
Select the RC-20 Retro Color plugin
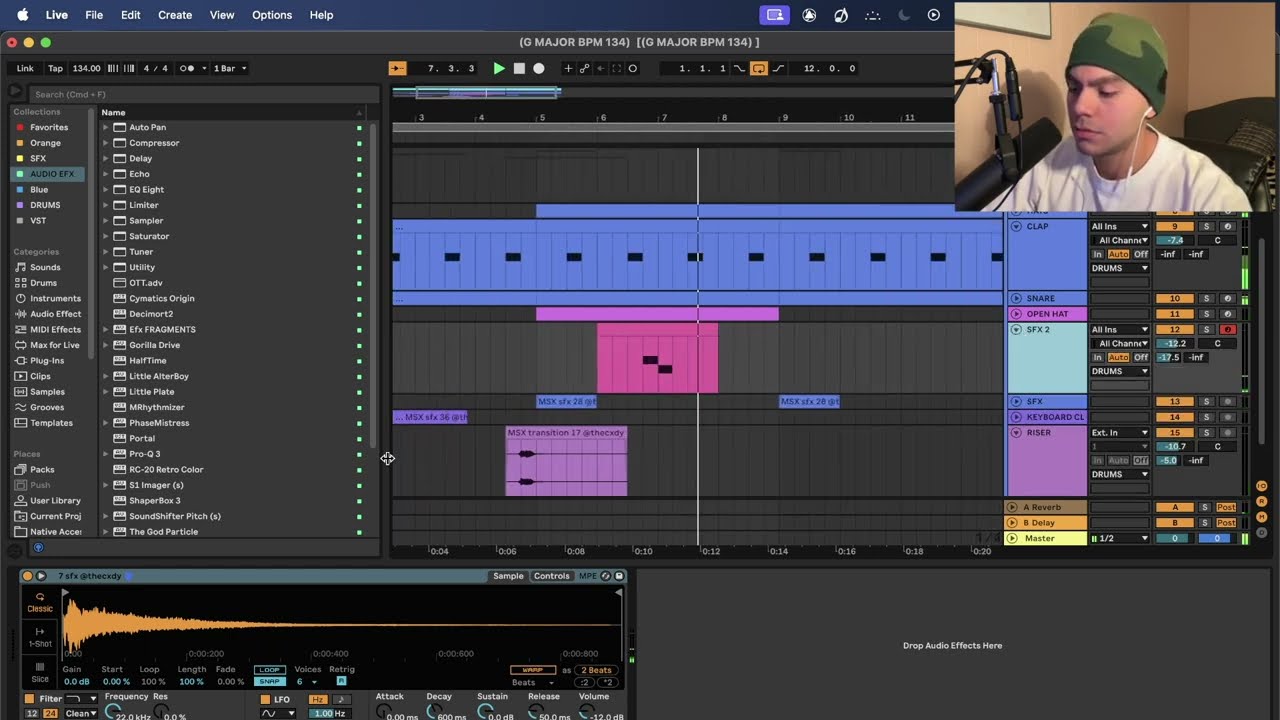[166, 469]
